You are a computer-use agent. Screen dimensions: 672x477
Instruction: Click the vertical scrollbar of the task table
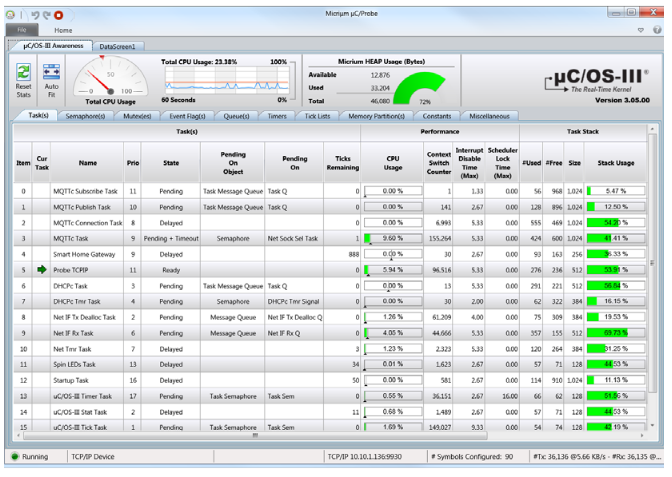[x=652, y=261]
